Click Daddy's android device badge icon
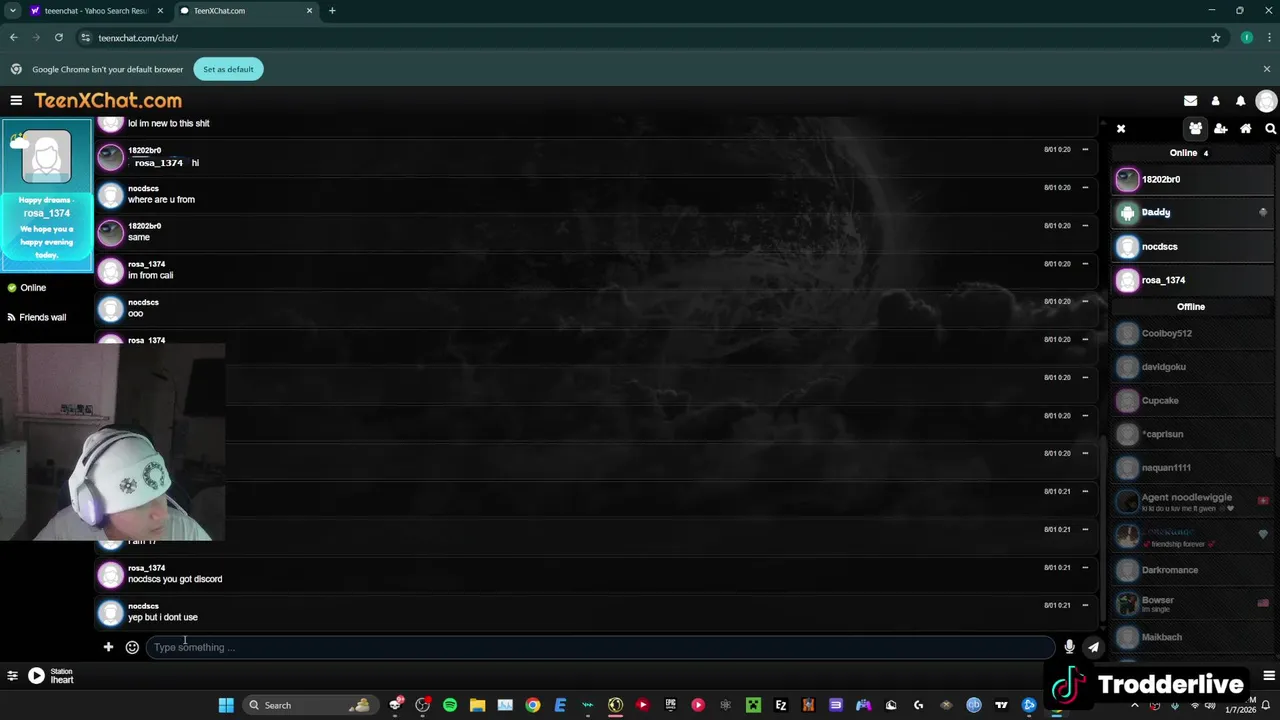1280x720 pixels. [x=1263, y=212]
